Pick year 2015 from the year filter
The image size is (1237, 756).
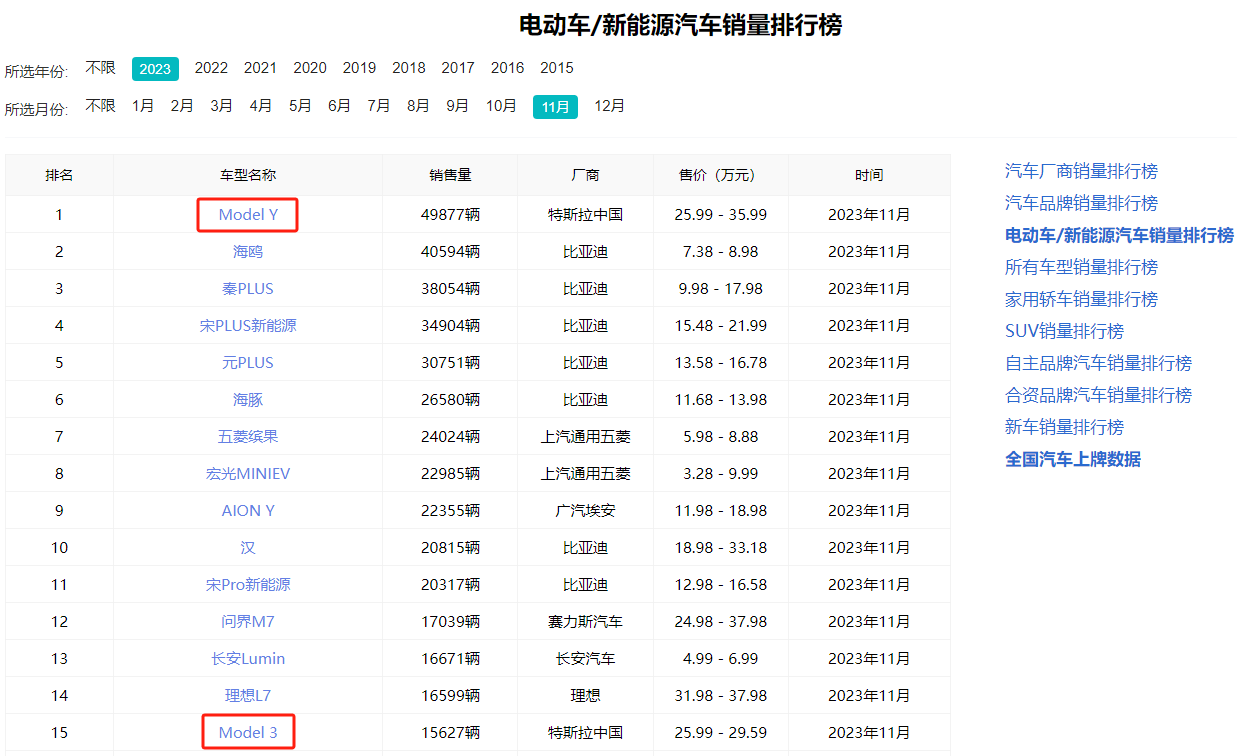tap(557, 68)
